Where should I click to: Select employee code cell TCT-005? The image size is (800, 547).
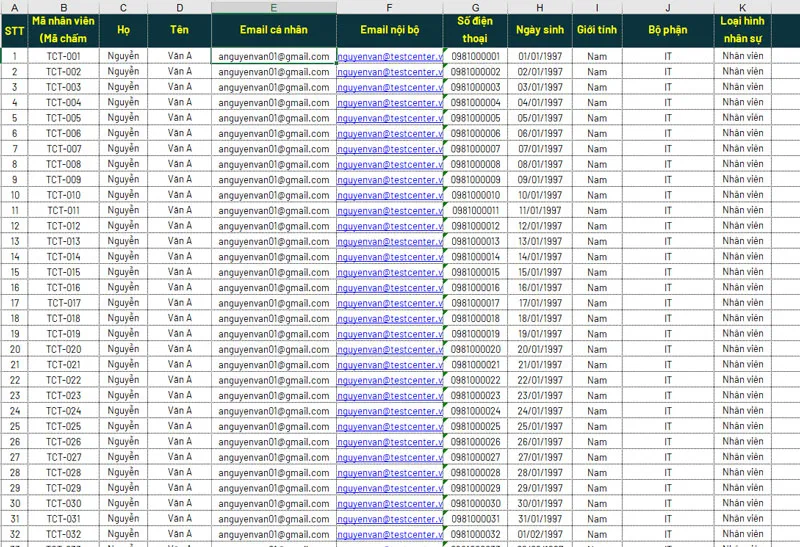(x=64, y=118)
